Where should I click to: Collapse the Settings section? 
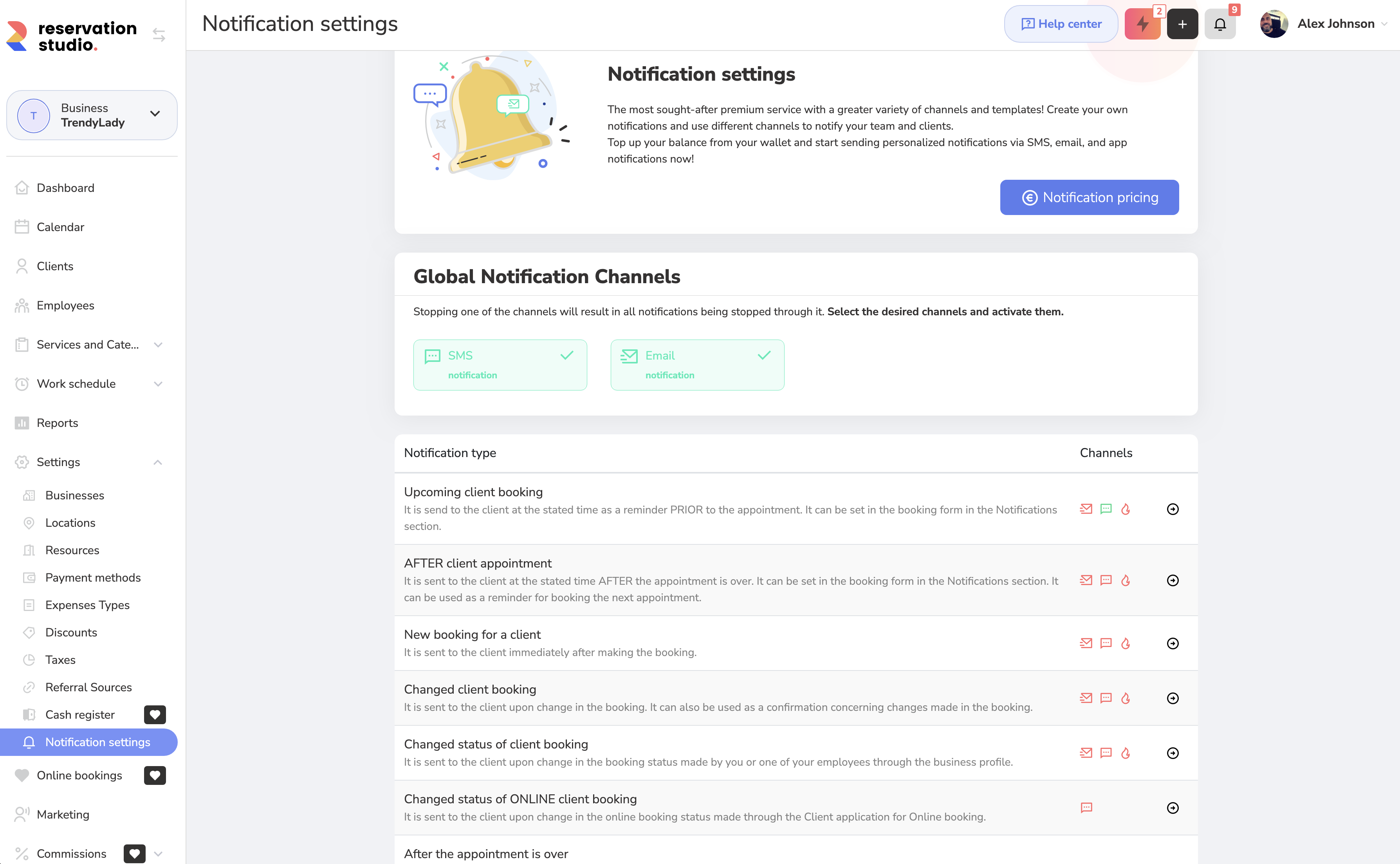coord(158,462)
